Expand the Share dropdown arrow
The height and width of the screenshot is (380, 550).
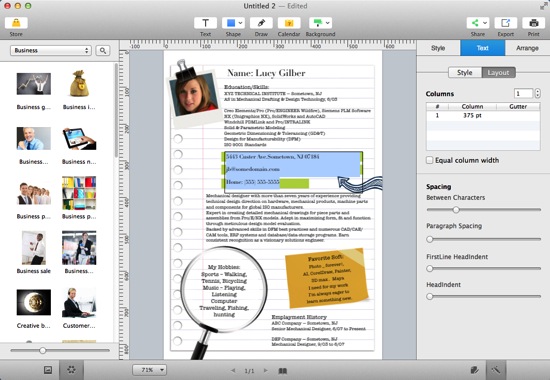point(485,23)
